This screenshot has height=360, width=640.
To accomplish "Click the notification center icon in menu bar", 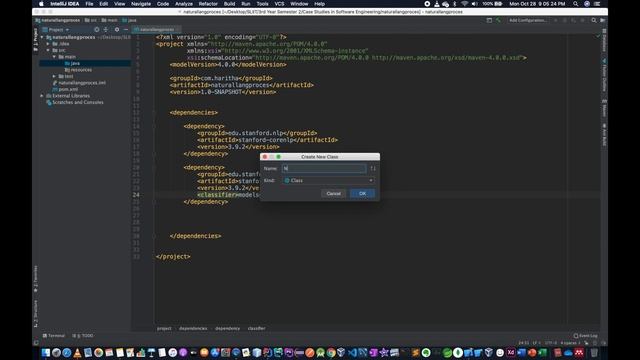I will coord(597,4).
